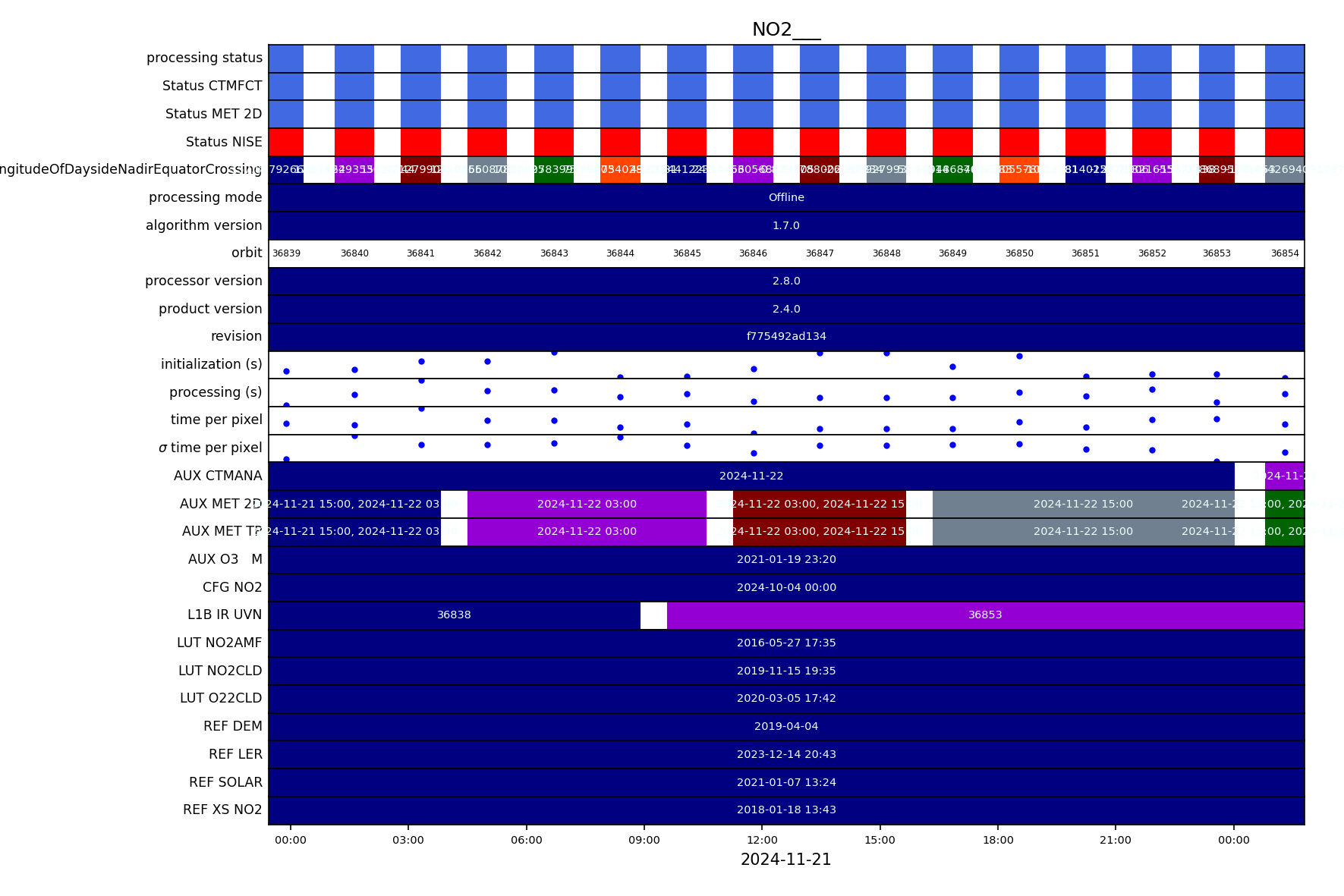Click the 'σ time per pixel' row label
Screen dimensions: 1344x896
[x=210, y=448]
